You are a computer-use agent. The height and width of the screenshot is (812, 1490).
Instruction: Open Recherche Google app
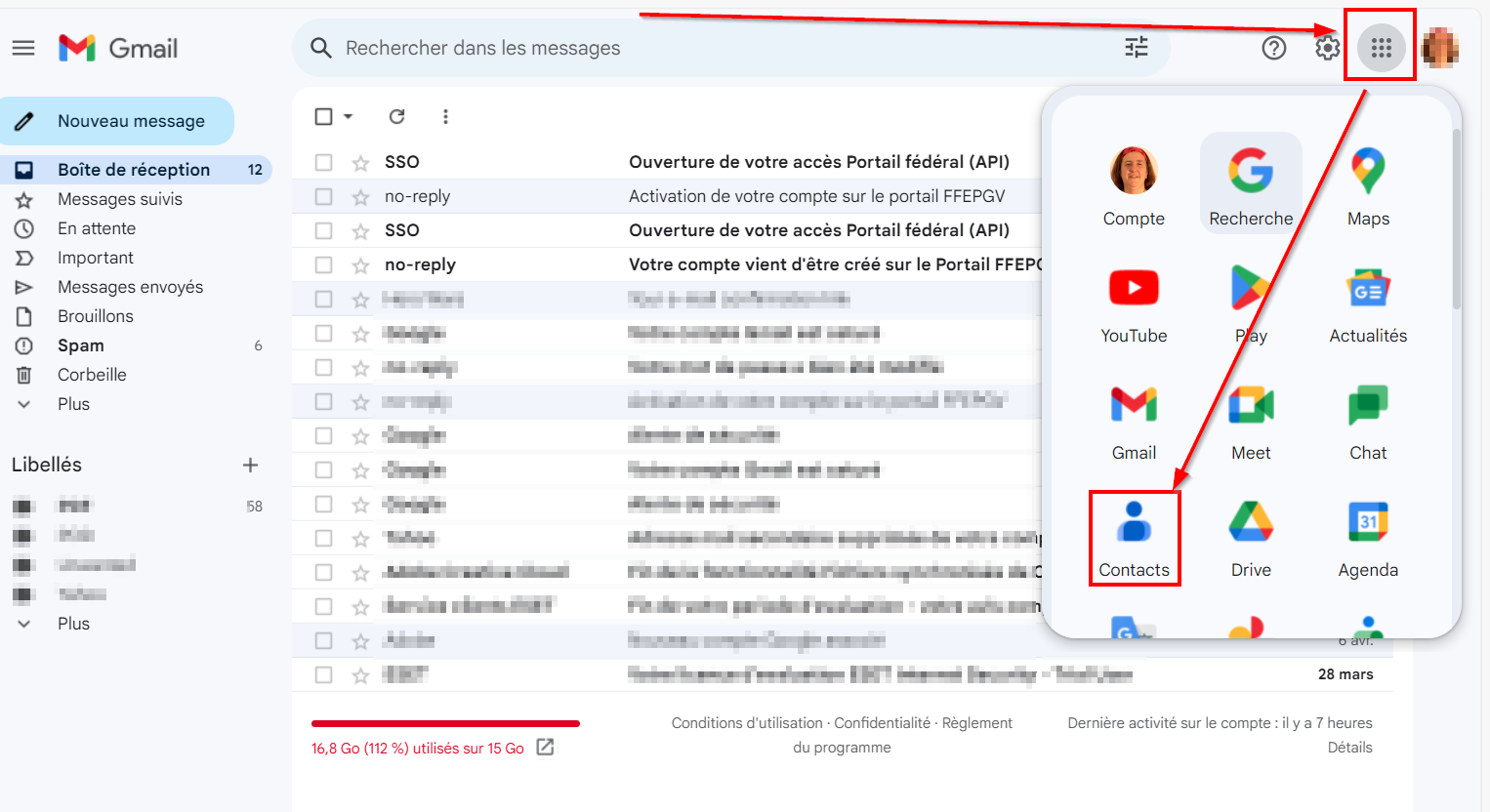click(1251, 185)
